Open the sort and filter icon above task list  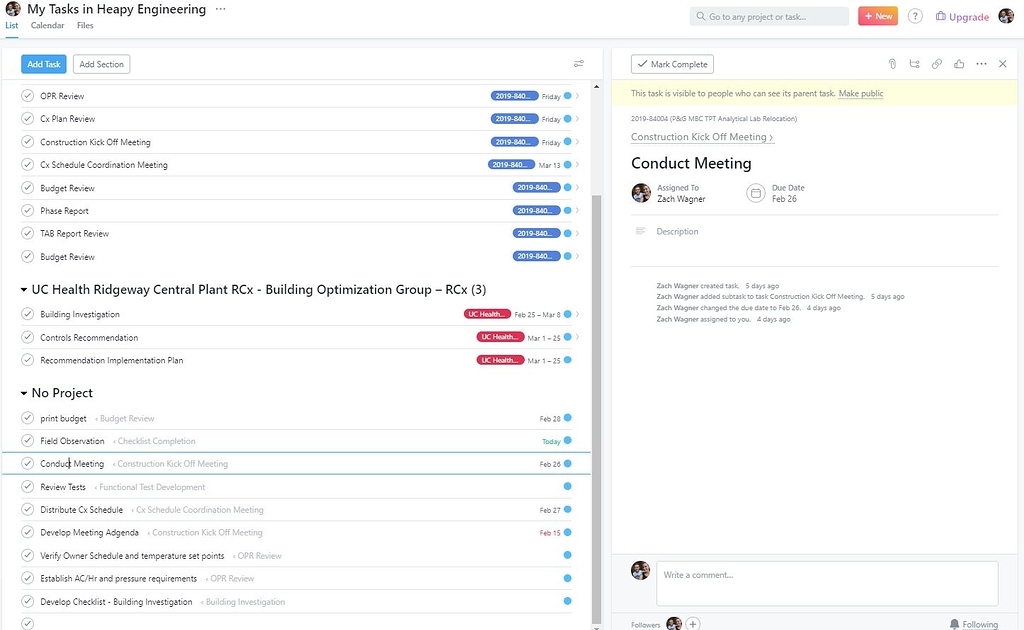pos(578,63)
